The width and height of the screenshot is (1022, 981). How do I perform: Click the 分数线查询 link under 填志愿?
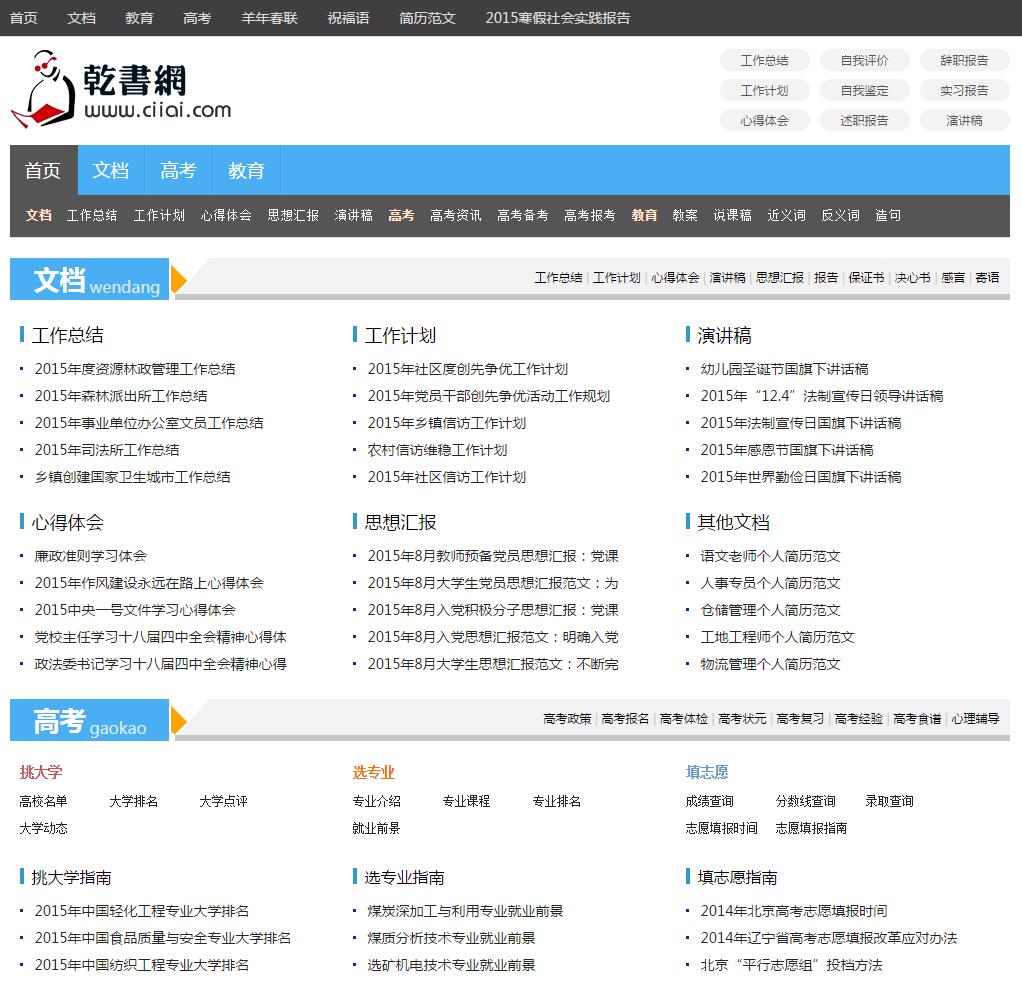(x=805, y=801)
